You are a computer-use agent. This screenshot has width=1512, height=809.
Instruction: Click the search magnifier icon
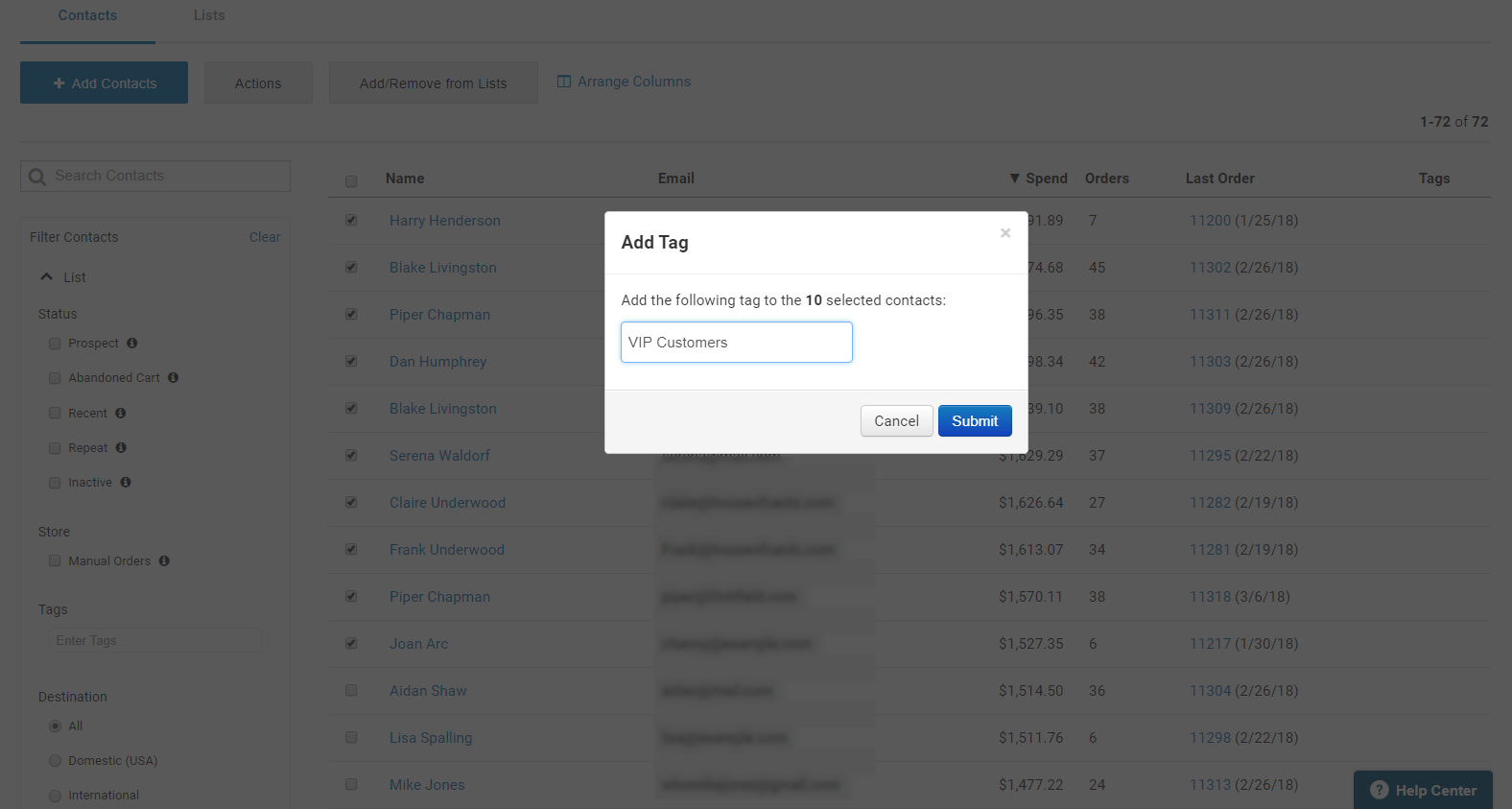coord(37,177)
